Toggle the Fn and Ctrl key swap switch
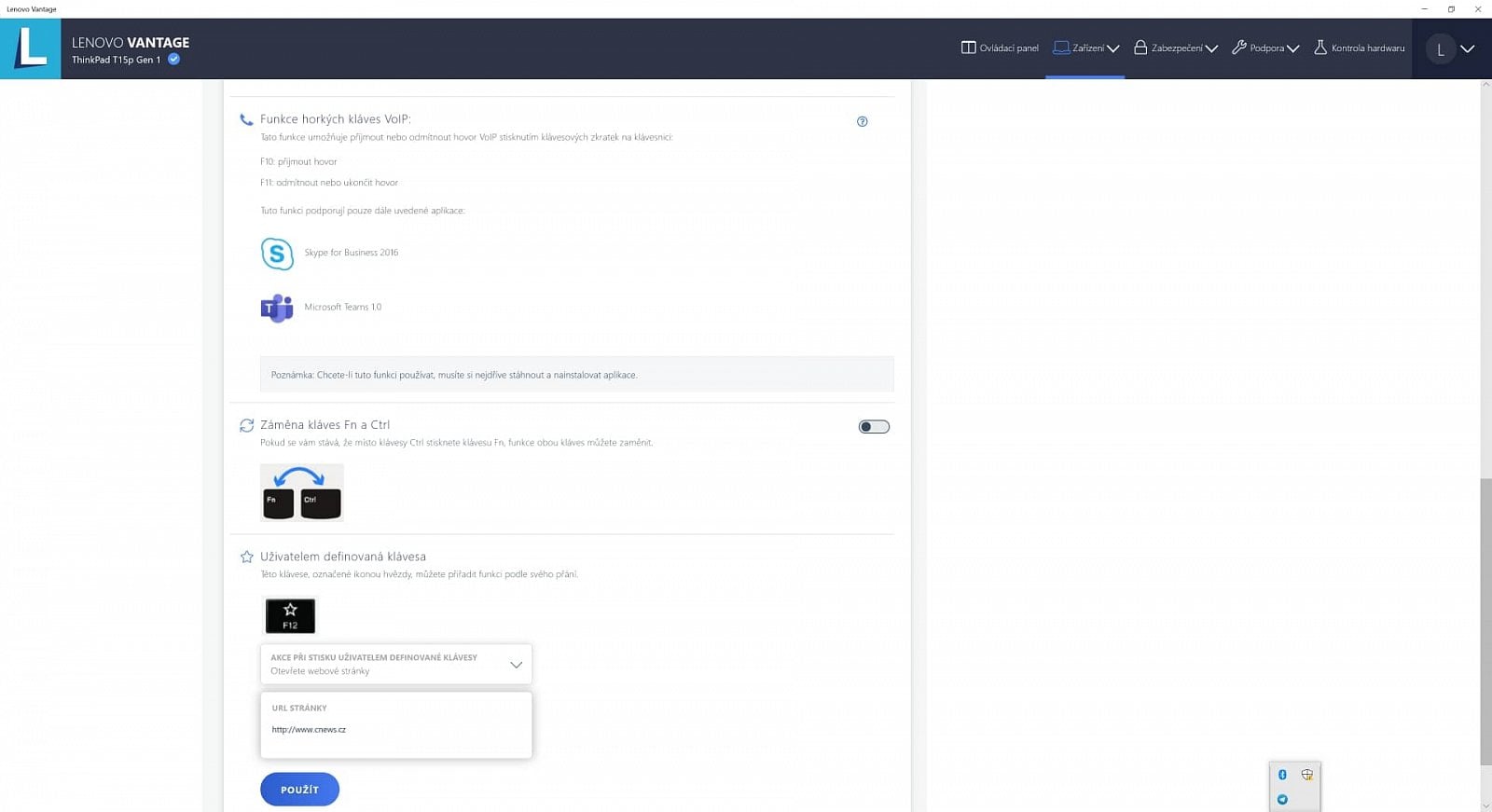The height and width of the screenshot is (812, 1492). click(x=874, y=427)
